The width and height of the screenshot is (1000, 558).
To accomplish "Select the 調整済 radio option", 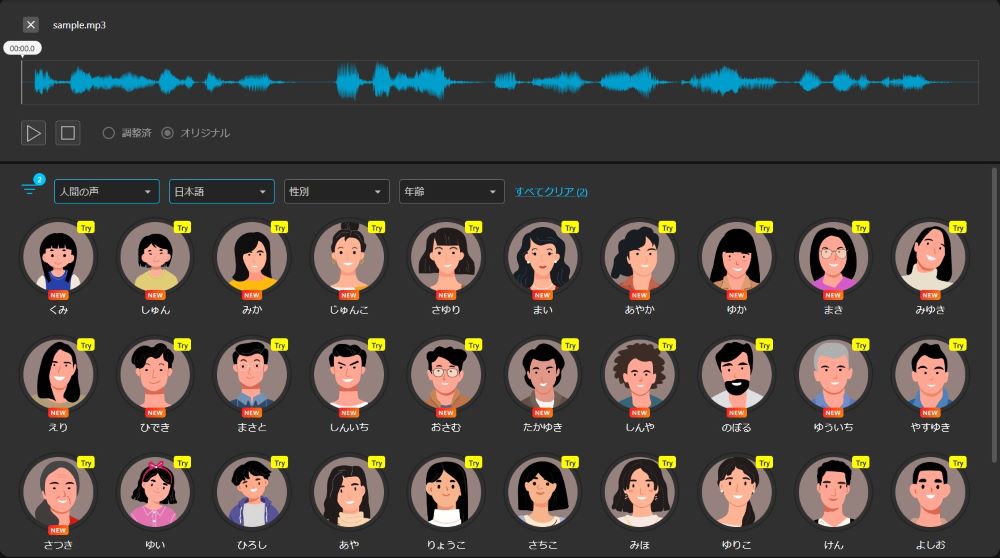I will click(x=109, y=133).
